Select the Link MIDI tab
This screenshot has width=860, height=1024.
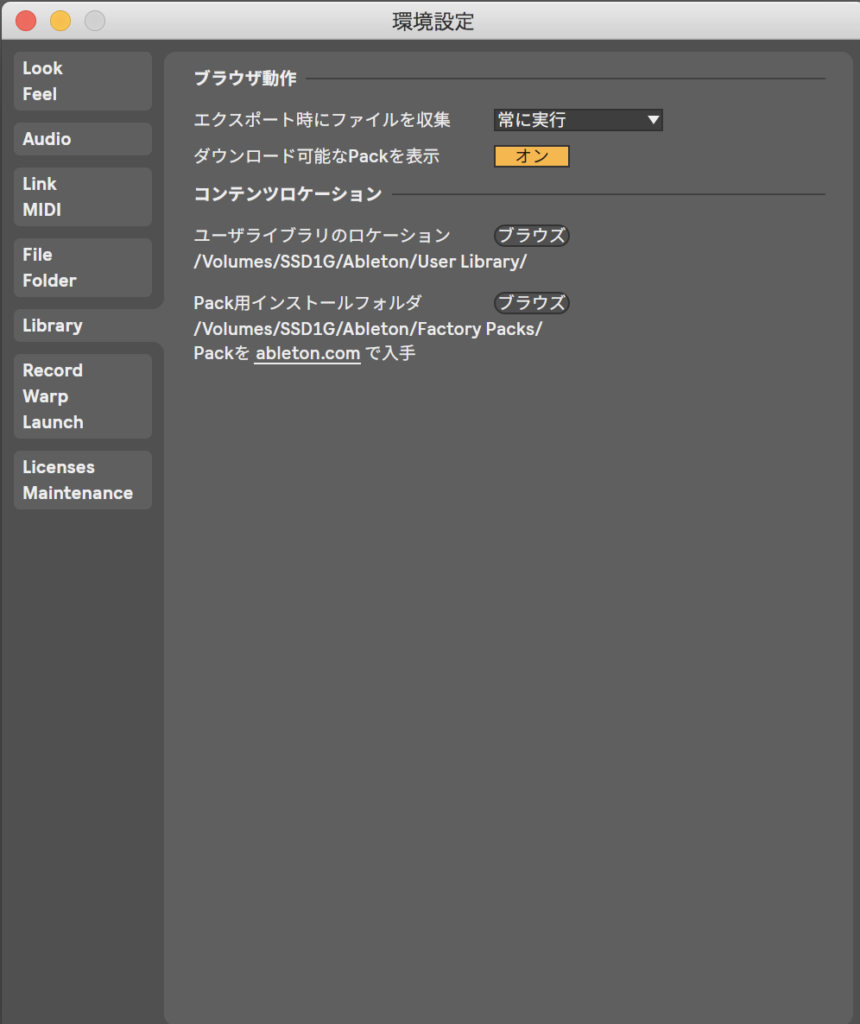click(x=82, y=197)
